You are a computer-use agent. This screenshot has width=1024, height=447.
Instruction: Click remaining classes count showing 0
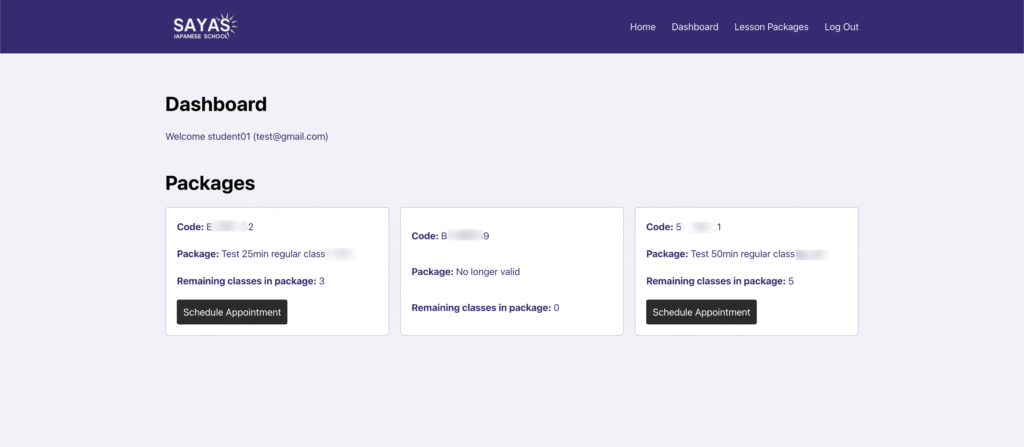coord(556,308)
